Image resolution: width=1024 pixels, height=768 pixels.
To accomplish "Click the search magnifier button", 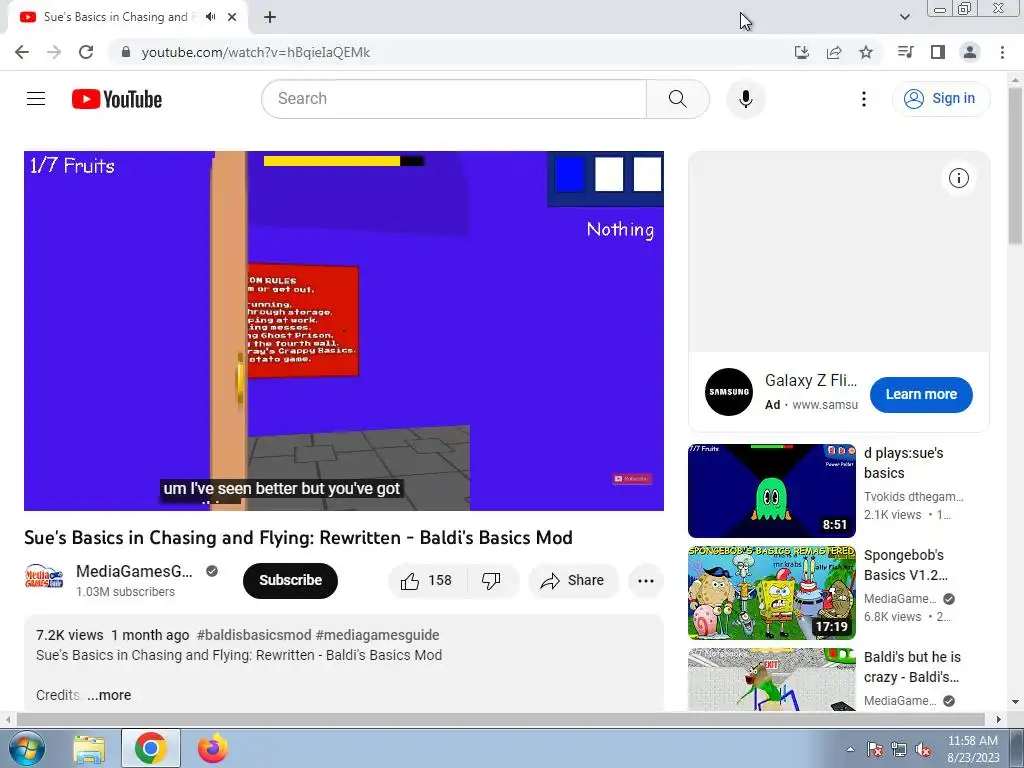I will (677, 99).
